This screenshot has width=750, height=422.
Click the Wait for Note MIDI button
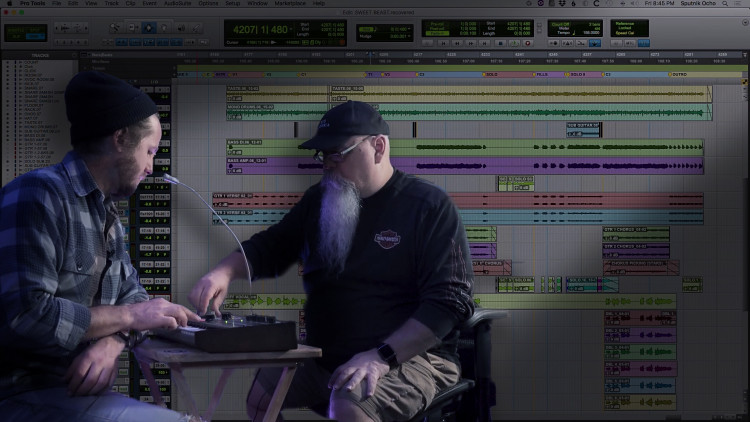pyautogui.click(x=554, y=43)
